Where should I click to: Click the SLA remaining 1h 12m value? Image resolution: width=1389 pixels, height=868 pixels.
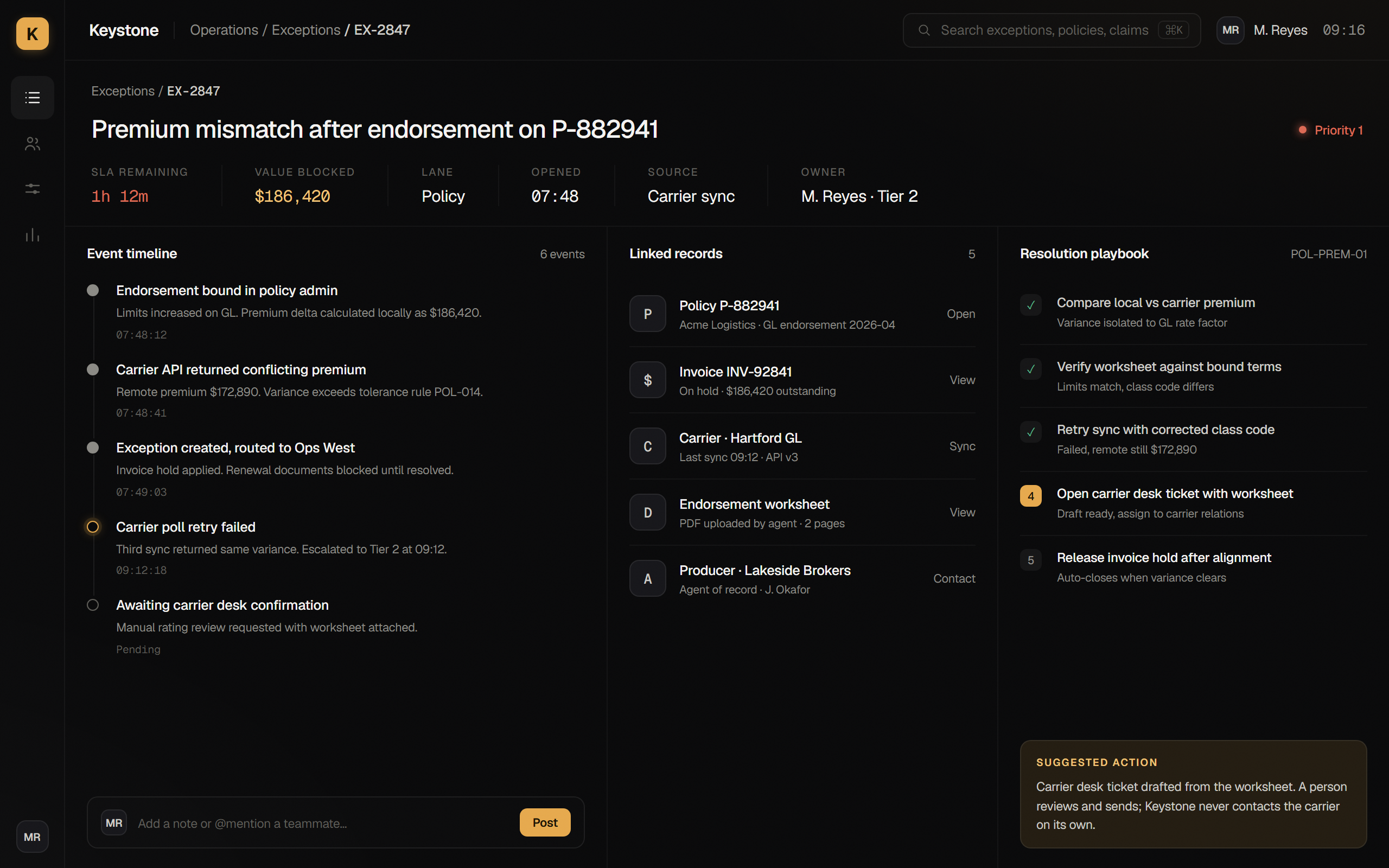(x=119, y=196)
